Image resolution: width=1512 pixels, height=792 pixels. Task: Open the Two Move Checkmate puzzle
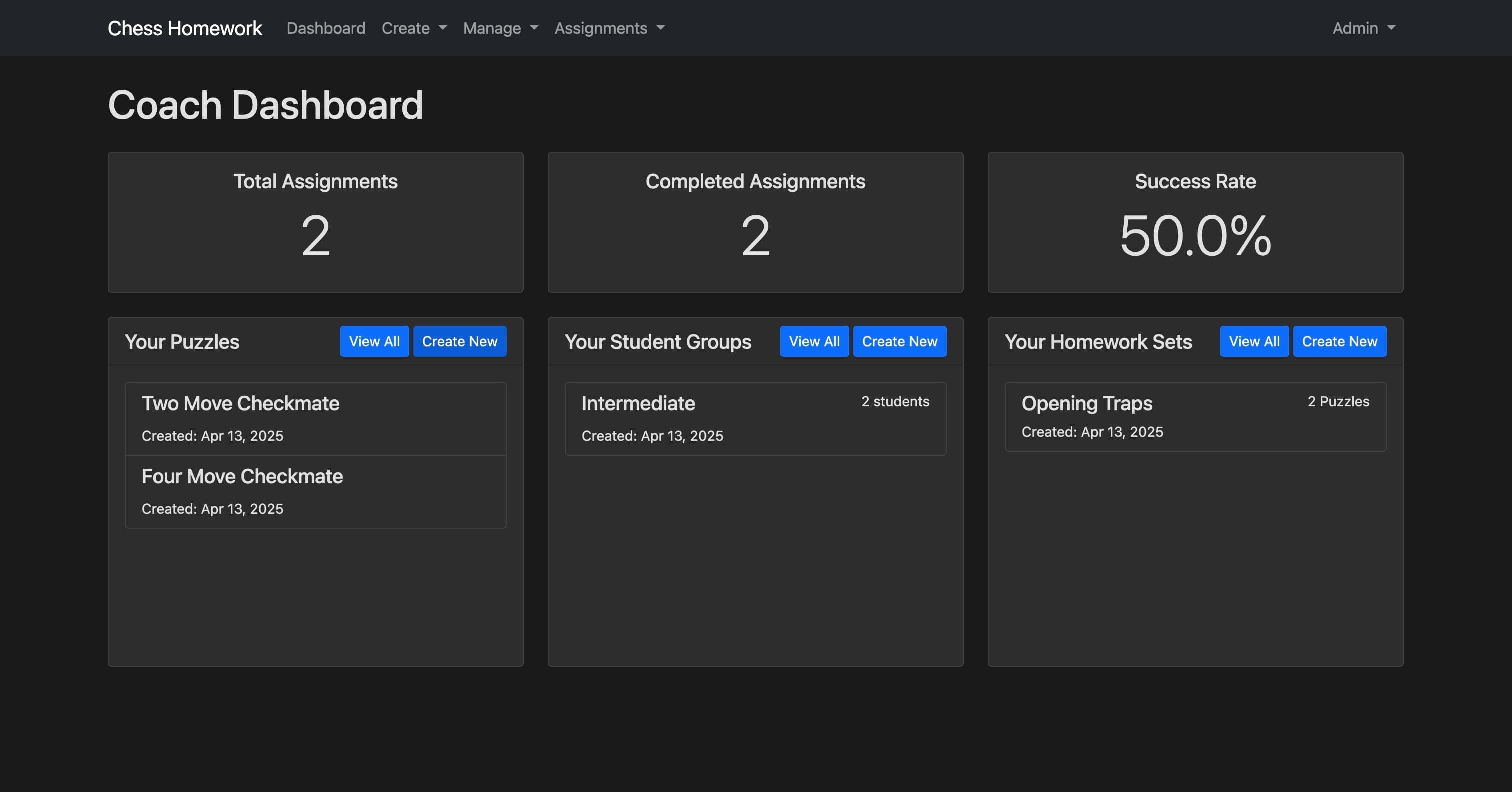[316, 419]
